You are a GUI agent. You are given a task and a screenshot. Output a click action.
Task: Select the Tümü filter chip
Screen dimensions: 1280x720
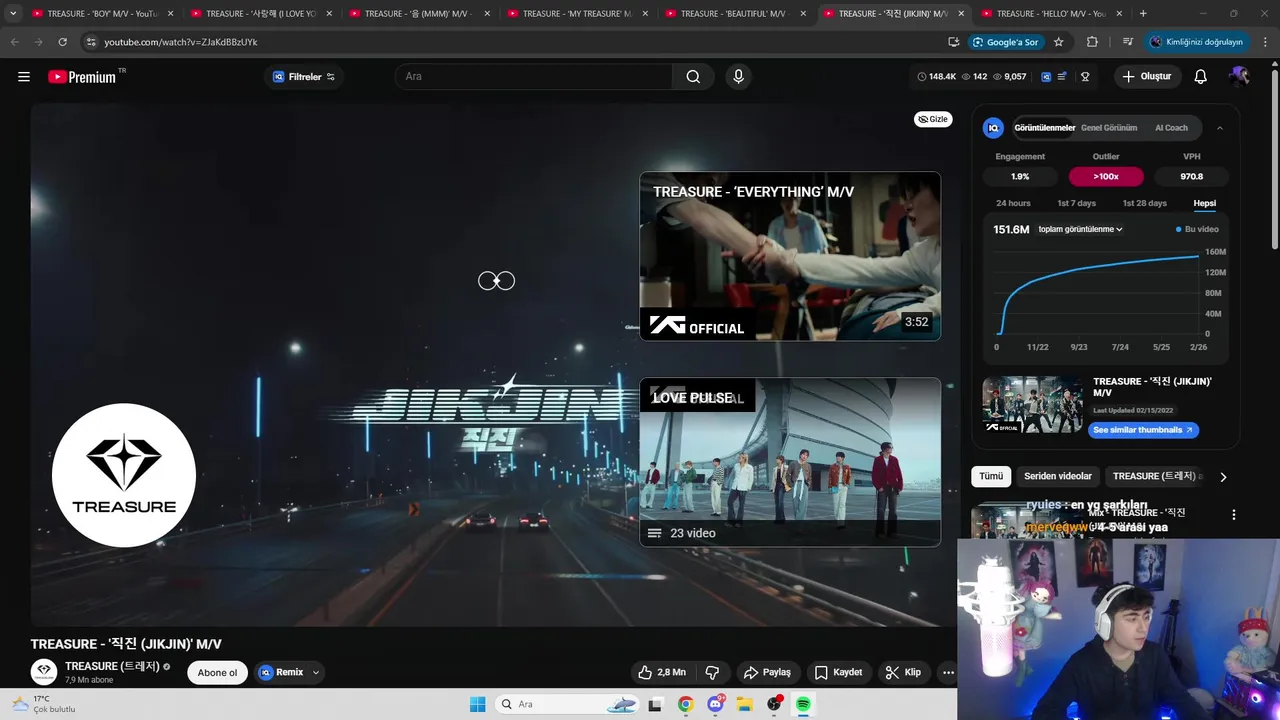click(x=991, y=477)
